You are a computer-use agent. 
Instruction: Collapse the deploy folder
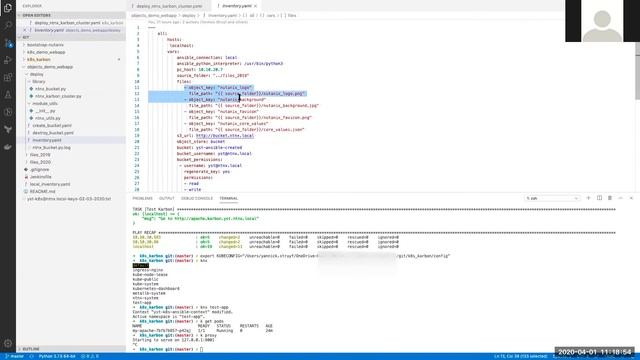pyautogui.click(x=36, y=74)
